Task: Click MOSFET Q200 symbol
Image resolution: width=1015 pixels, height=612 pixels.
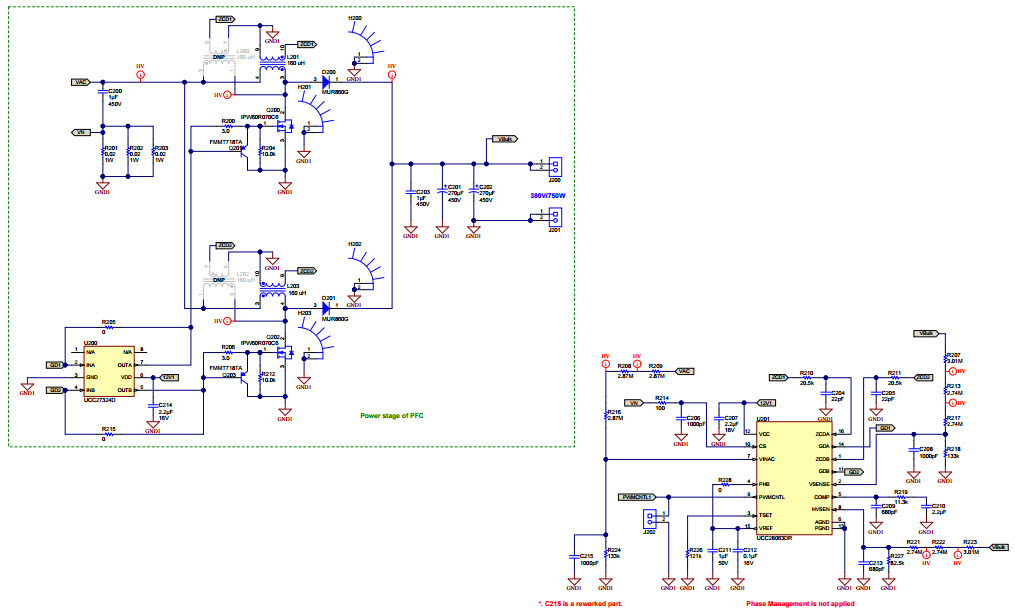Action: pyautogui.click(x=288, y=126)
